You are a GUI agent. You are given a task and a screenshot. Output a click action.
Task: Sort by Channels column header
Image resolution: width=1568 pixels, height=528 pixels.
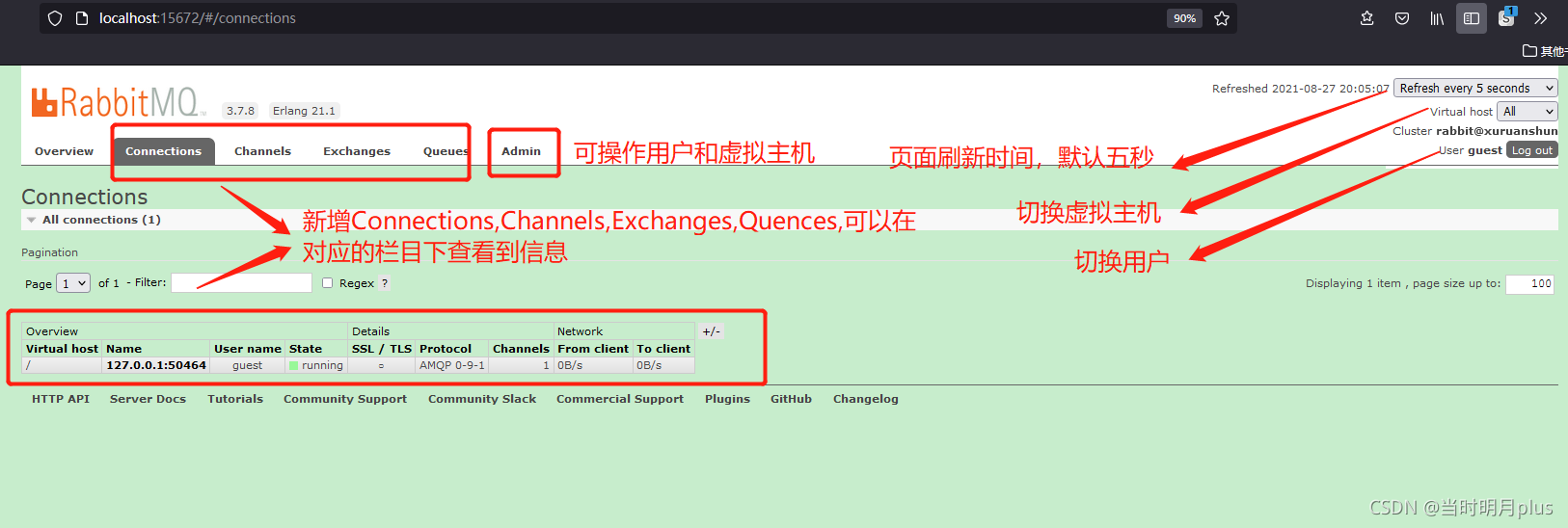coord(521,349)
